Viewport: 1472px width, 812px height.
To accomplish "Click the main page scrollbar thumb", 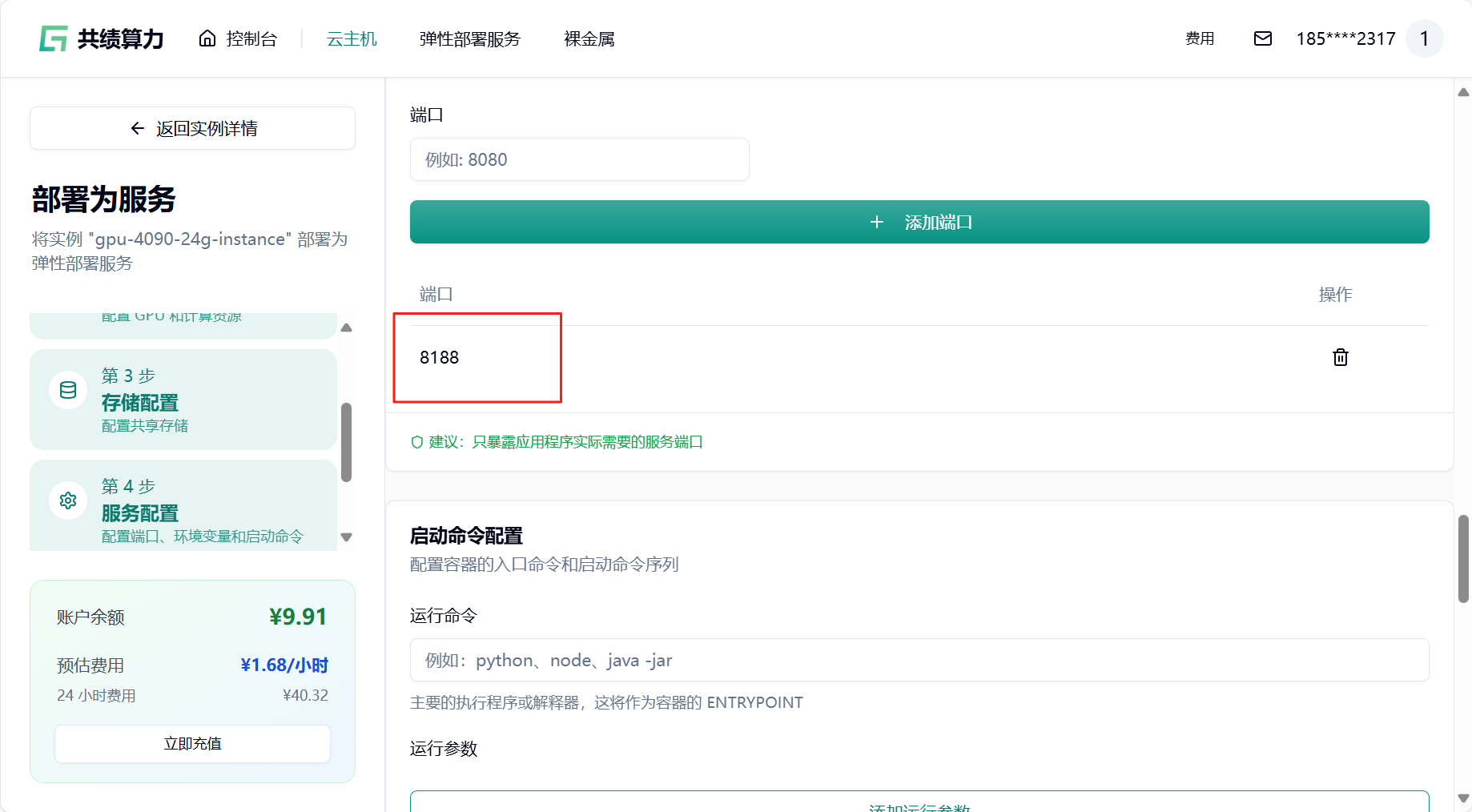I will [1463, 558].
